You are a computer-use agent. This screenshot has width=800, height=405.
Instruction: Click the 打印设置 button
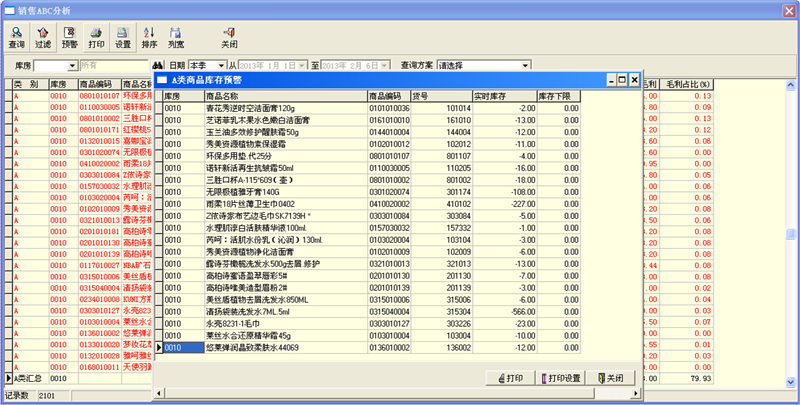560,378
